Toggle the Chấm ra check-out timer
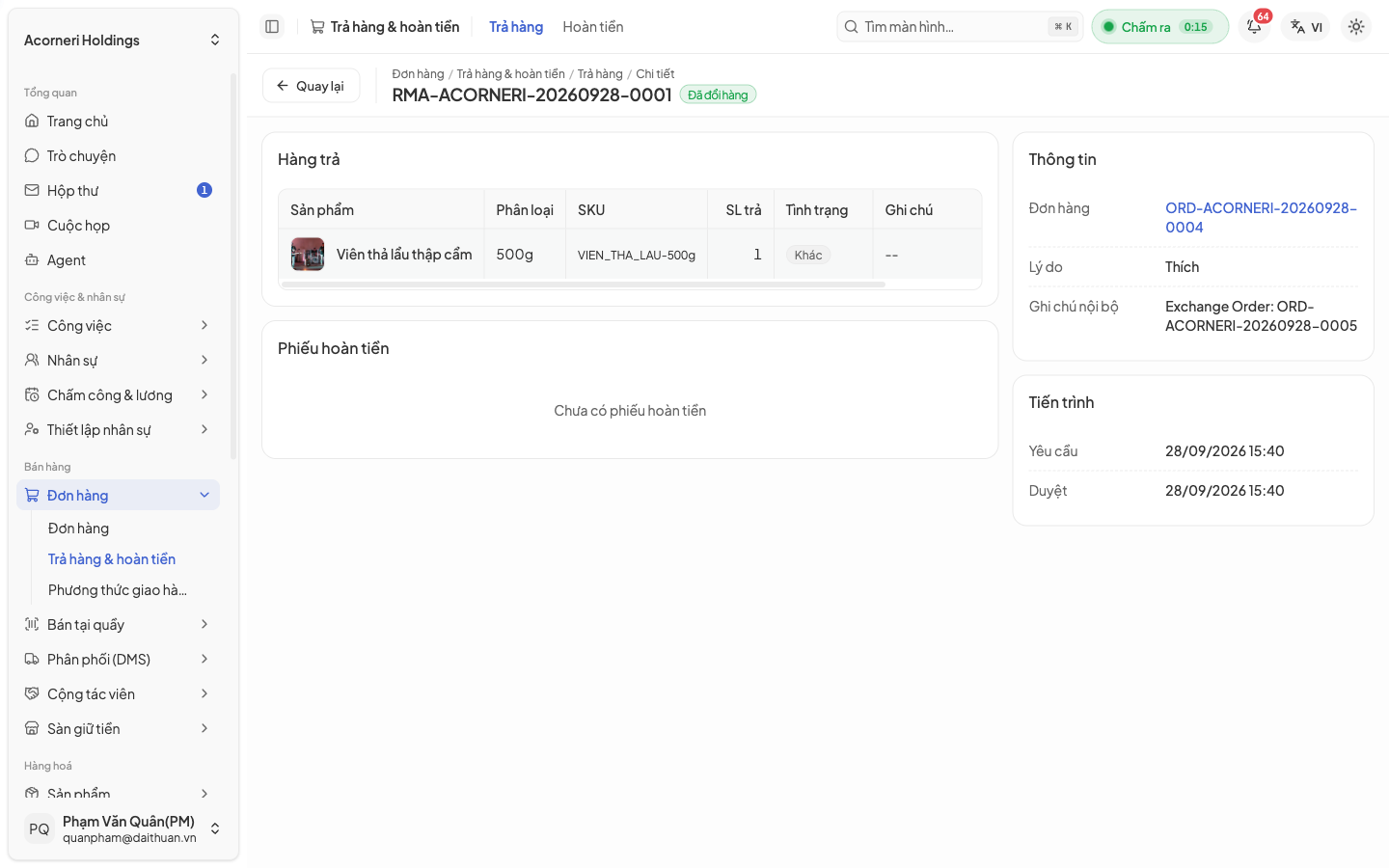 (1159, 27)
